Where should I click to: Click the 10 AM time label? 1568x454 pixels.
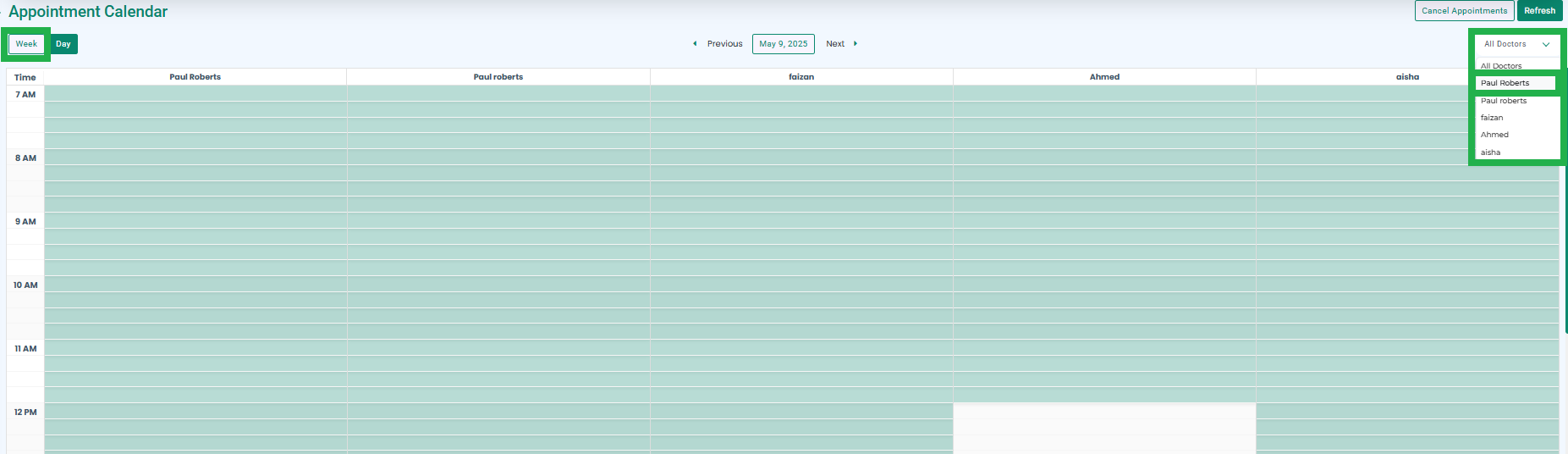pyautogui.click(x=25, y=285)
